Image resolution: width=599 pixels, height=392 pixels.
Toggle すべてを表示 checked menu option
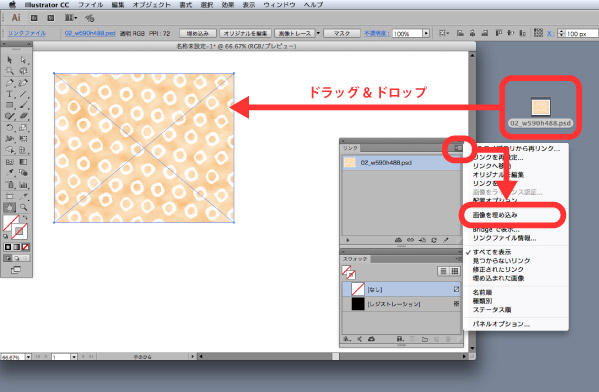(x=492, y=252)
